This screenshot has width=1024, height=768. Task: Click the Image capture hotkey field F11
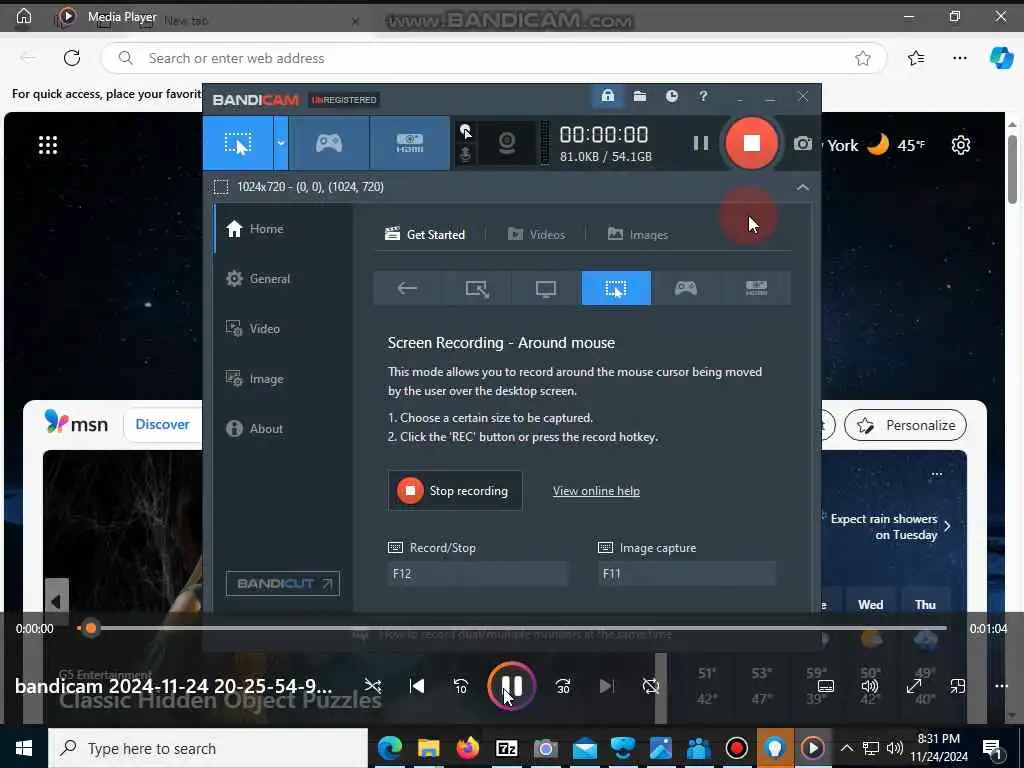pos(687,574)
